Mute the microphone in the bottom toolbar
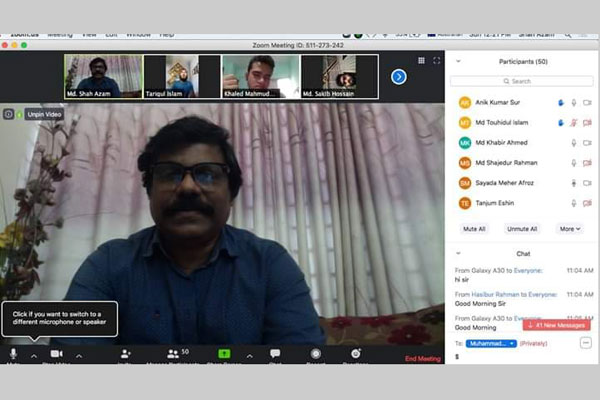600x400 pixels. pyautogui.click(x=13, y=354)
